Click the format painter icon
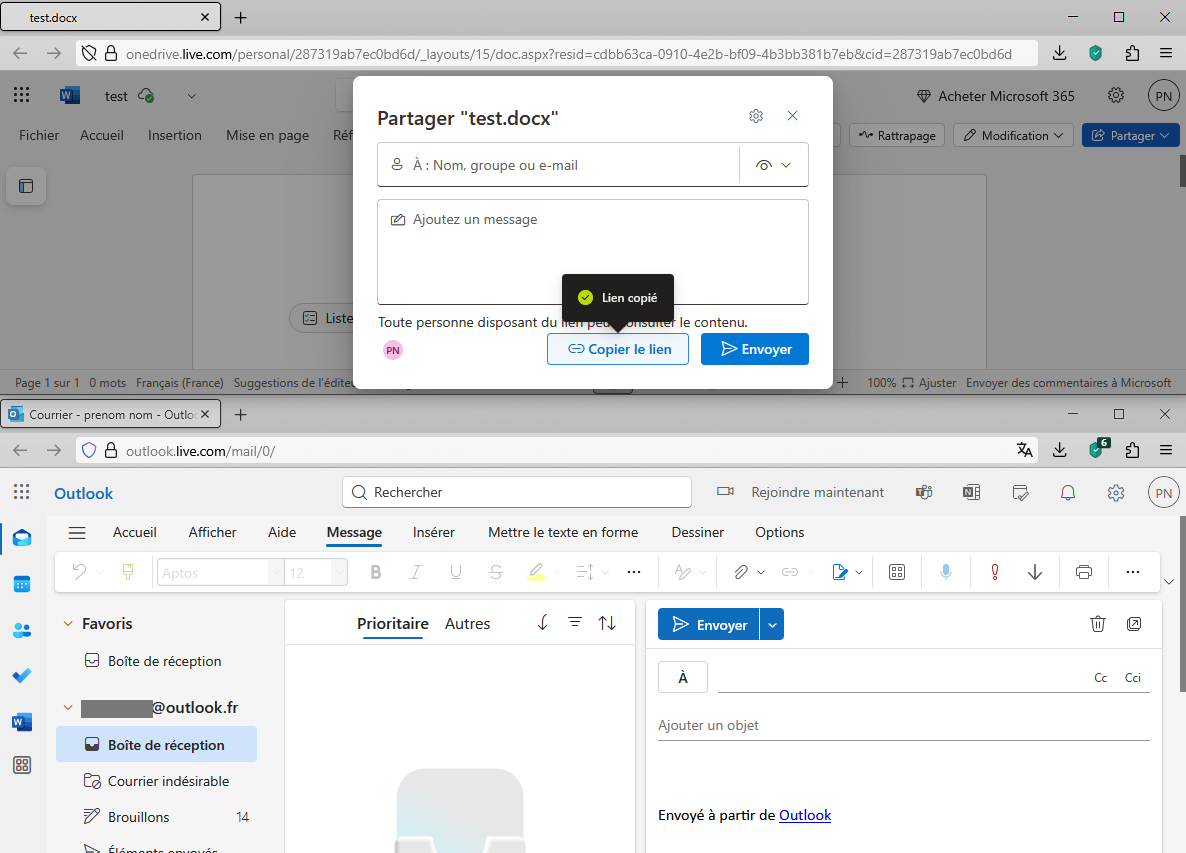 pyautogui.click(x=128, y=572)
